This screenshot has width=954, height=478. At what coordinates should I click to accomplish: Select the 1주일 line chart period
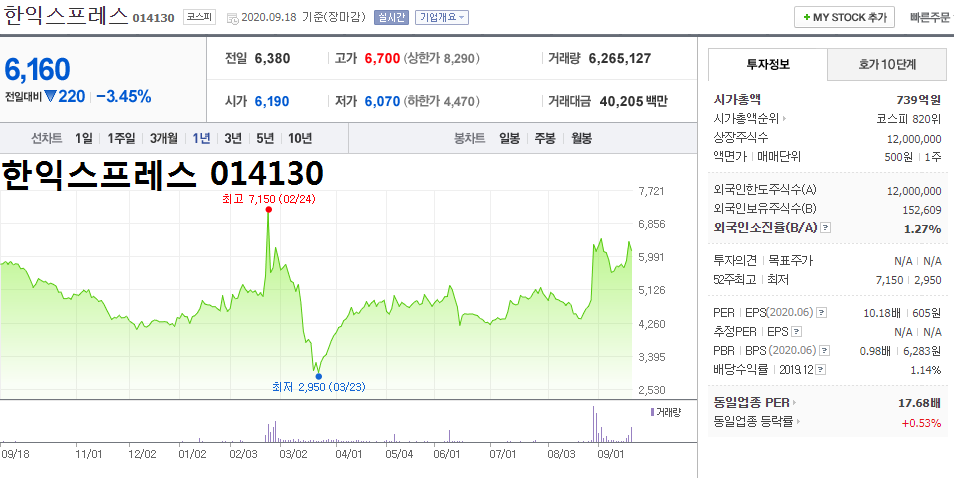pos(121,139)
